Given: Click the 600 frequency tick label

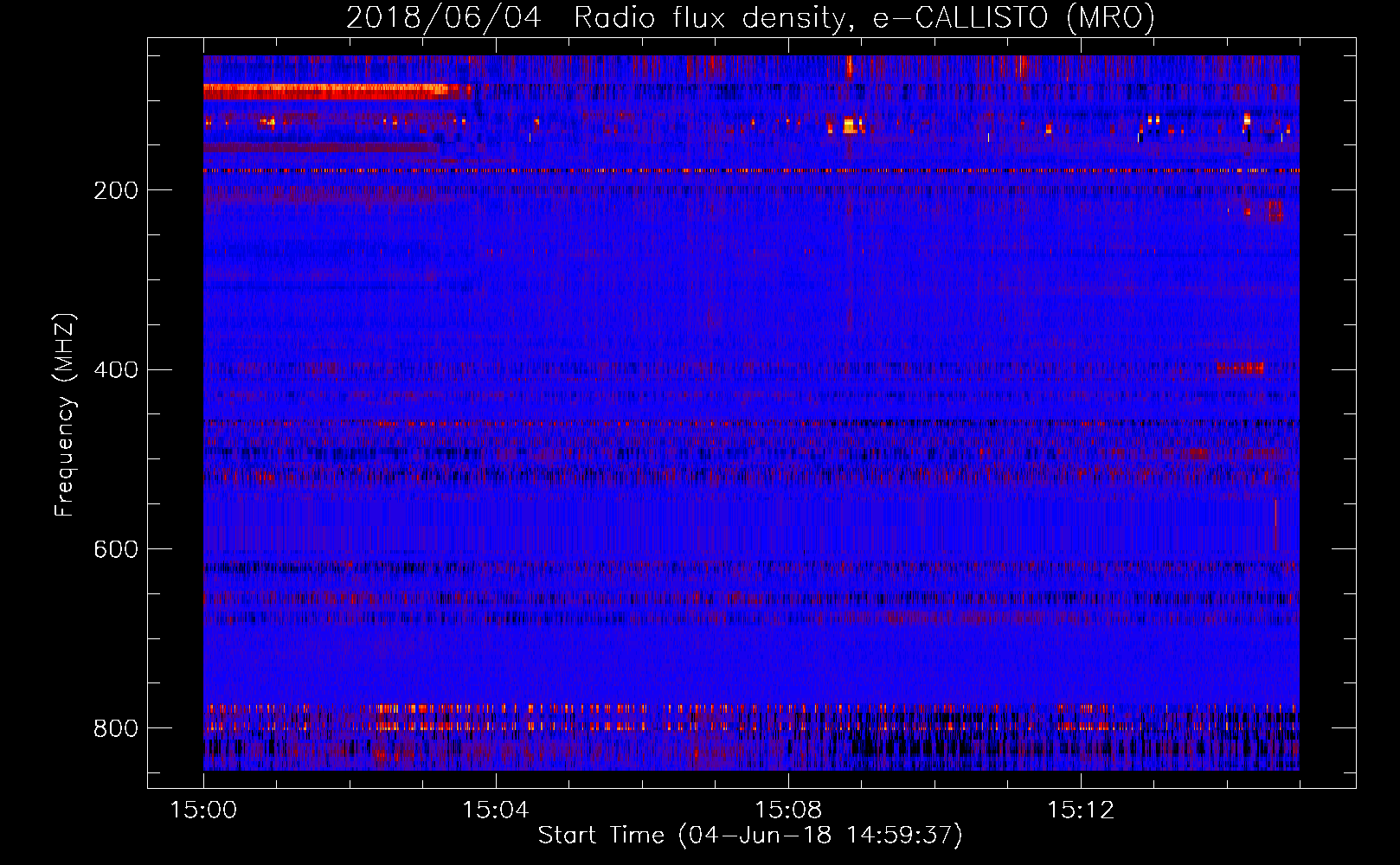Looking at the screenshot, I should click(116, 550).
